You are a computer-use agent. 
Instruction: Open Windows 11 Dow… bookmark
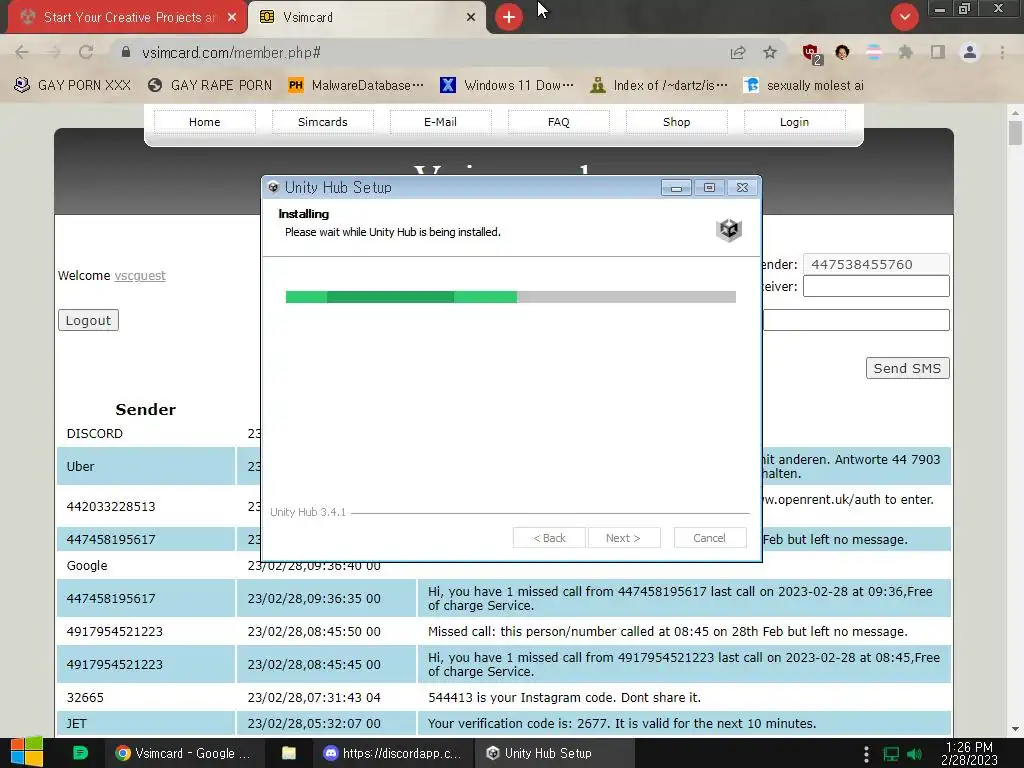coord(507,86)
